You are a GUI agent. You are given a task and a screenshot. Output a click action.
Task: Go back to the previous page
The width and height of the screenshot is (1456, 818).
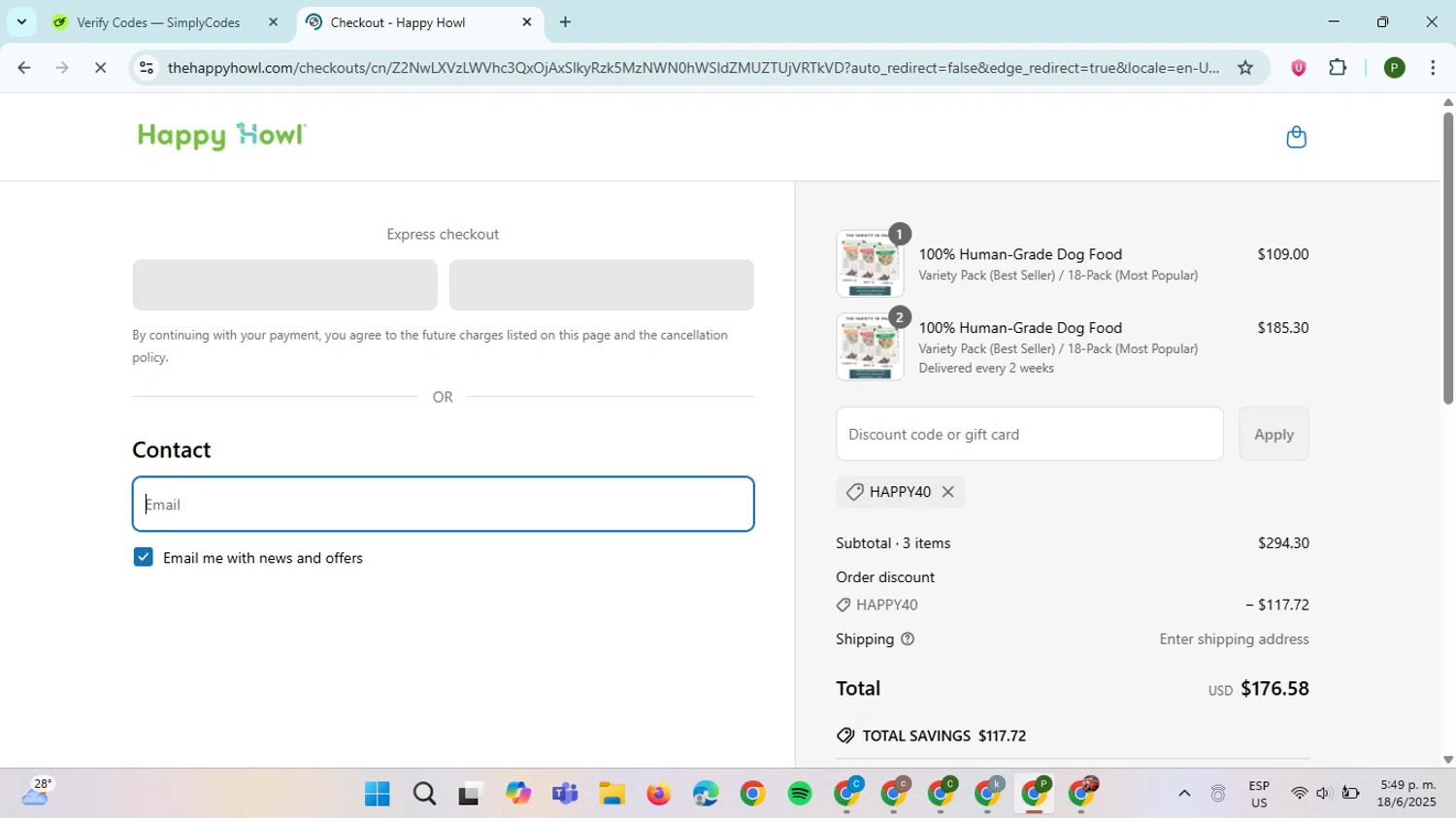24,68
